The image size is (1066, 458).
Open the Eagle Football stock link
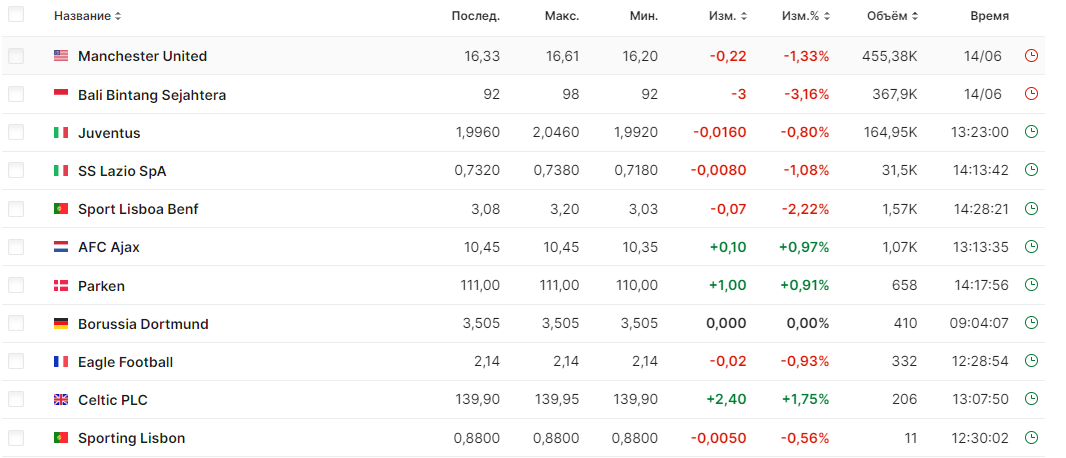126,362
